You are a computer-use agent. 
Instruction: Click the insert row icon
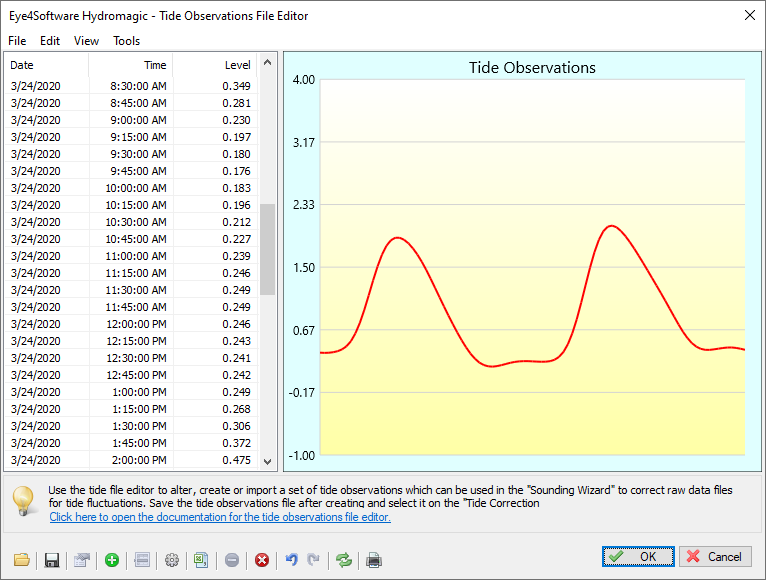tap(142, 559)
